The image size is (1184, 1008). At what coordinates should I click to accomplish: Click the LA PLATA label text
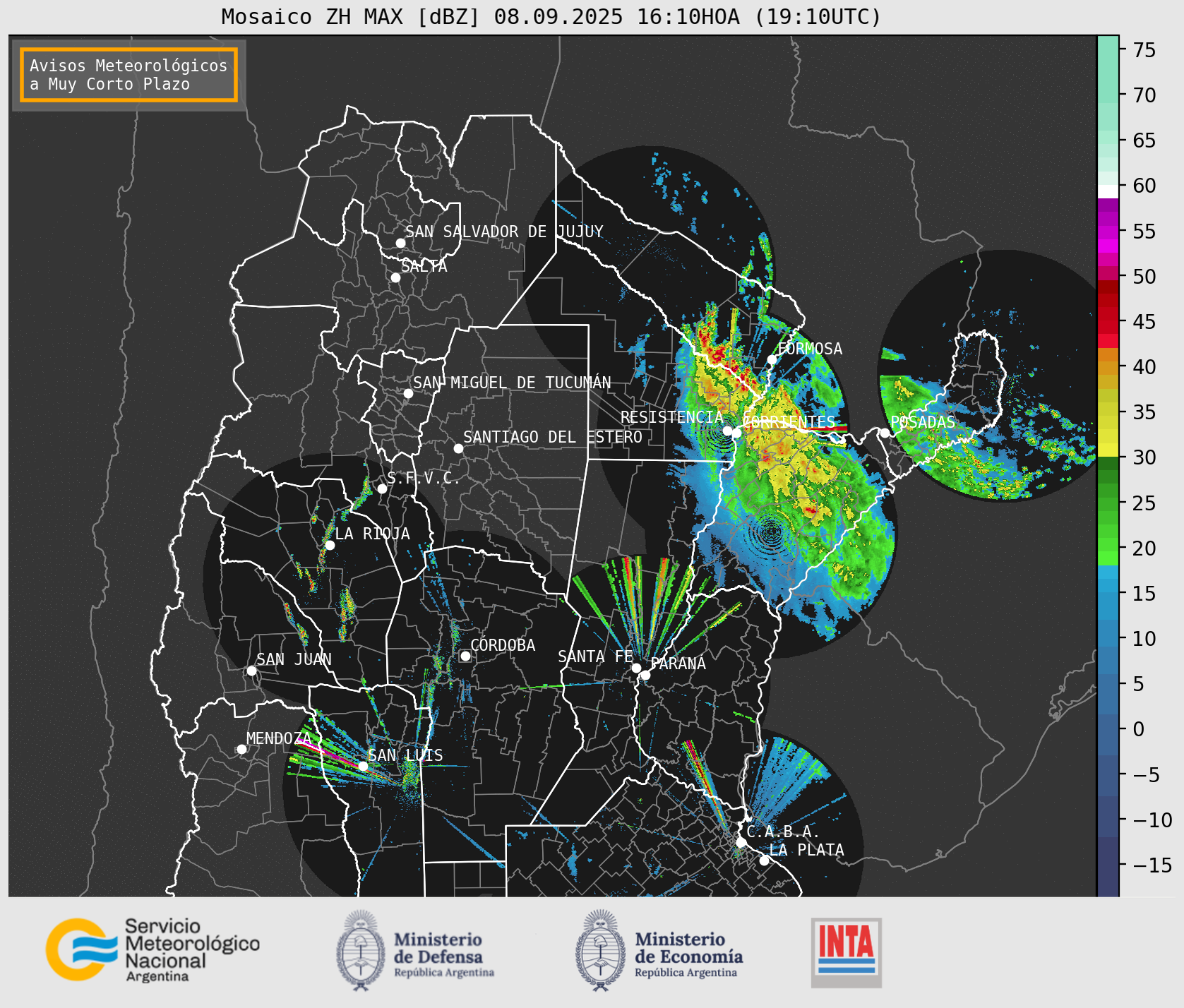(x=806, y=850)
